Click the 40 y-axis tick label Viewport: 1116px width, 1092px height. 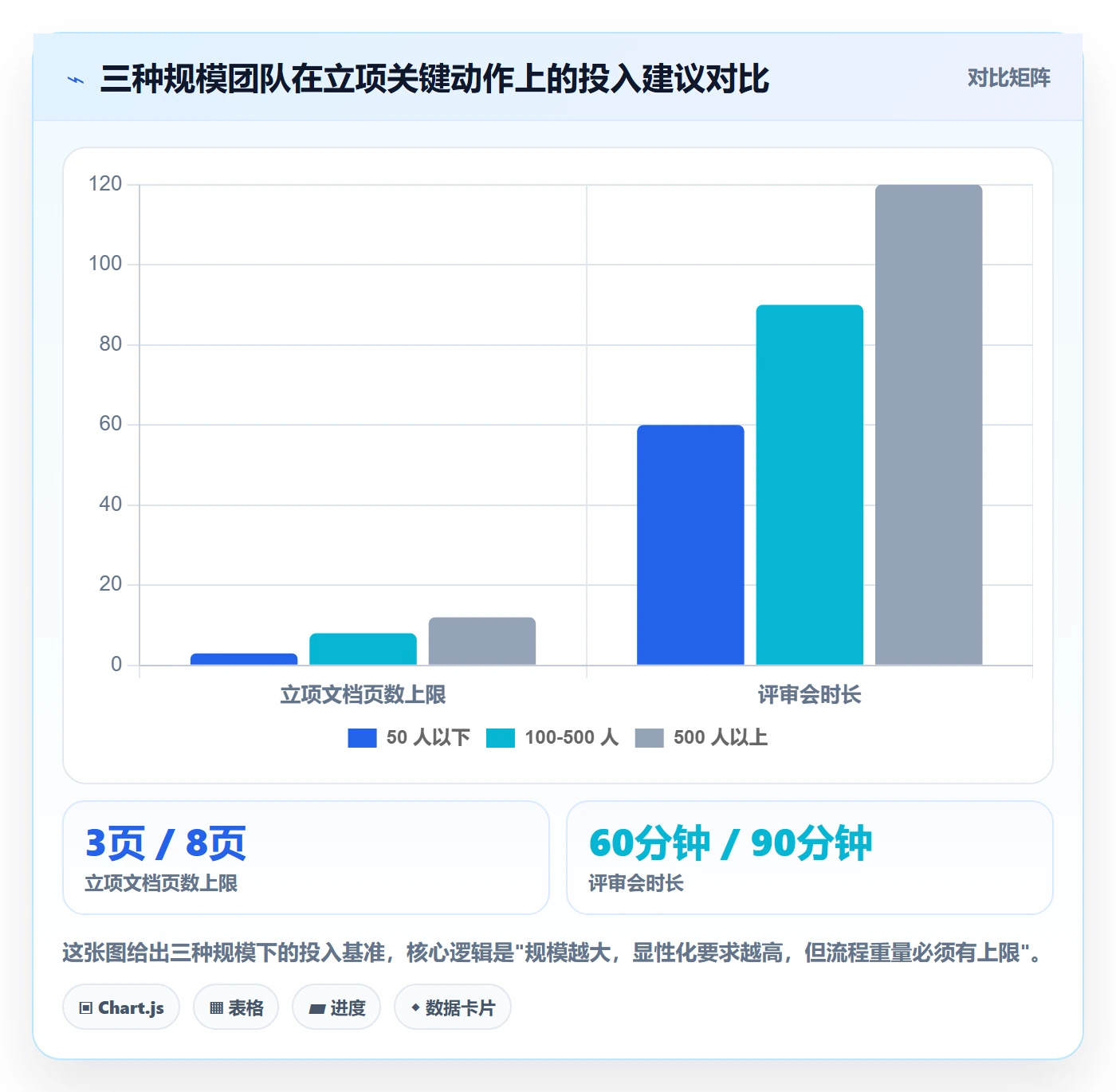tap(111, 505)
